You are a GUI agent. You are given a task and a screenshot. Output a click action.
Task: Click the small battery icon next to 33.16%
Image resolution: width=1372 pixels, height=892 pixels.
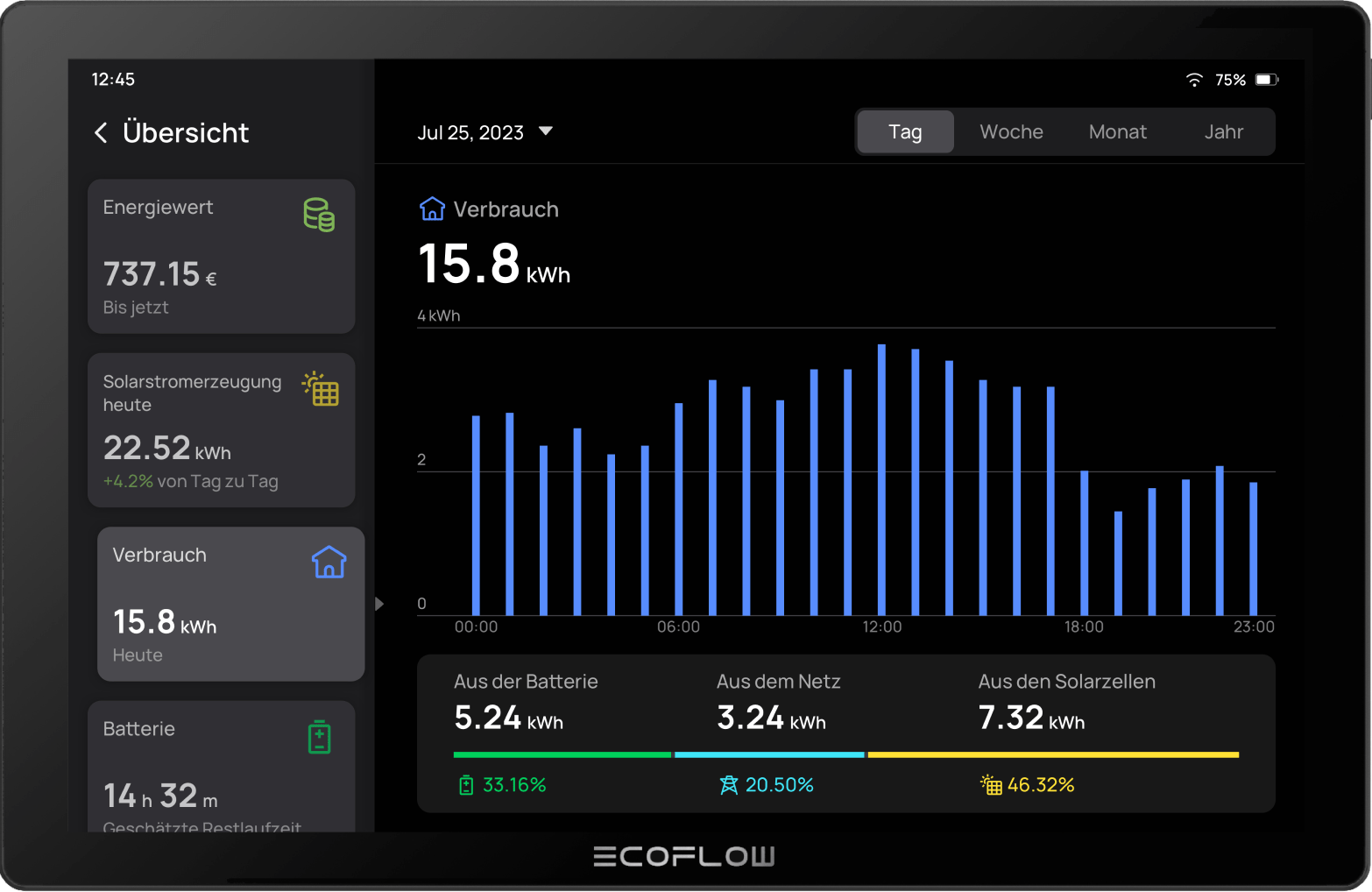(466, 785)
